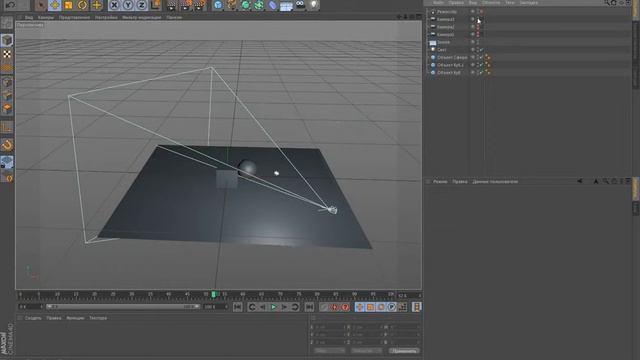Open the green generator objects icon
640x360 pixels.
(245, 5)
